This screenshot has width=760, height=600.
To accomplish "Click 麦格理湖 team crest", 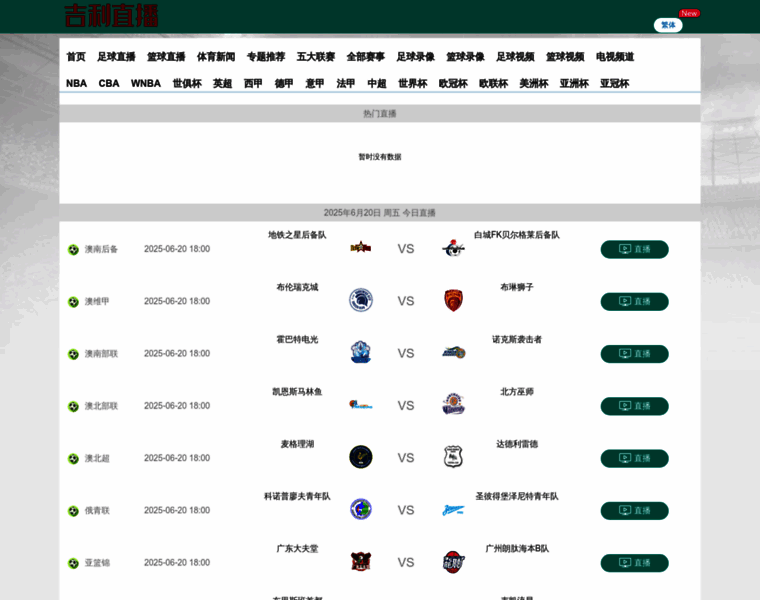I will (x=361, y=457).
